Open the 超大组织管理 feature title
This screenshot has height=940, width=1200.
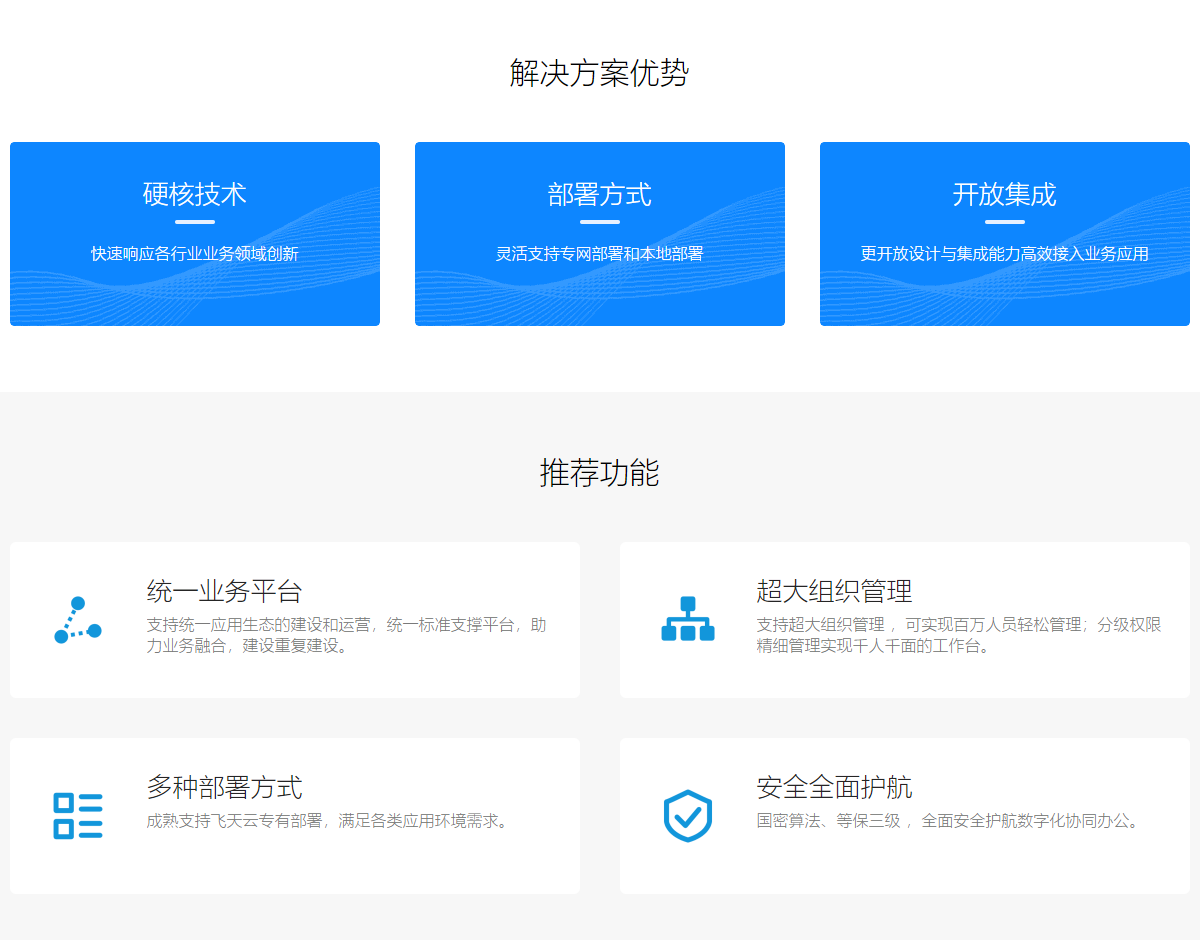[x=834, y=591]
